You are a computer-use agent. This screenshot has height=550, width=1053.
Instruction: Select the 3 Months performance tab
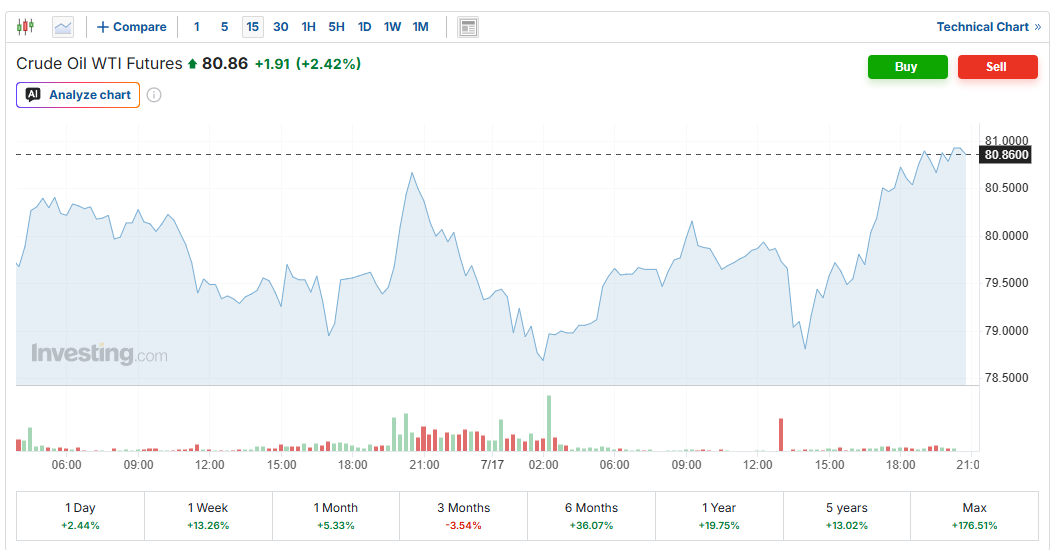(x=463, y=516)
